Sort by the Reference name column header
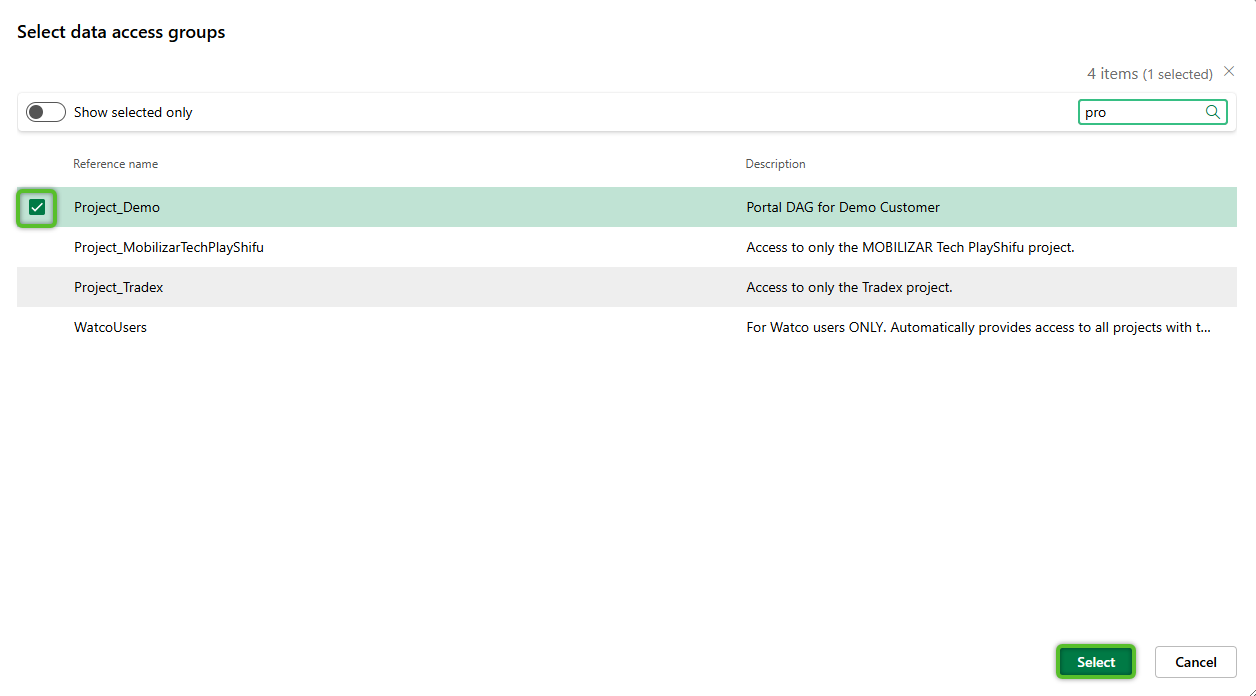Viewport: 1256px width, 696px height. click(116, 164)
